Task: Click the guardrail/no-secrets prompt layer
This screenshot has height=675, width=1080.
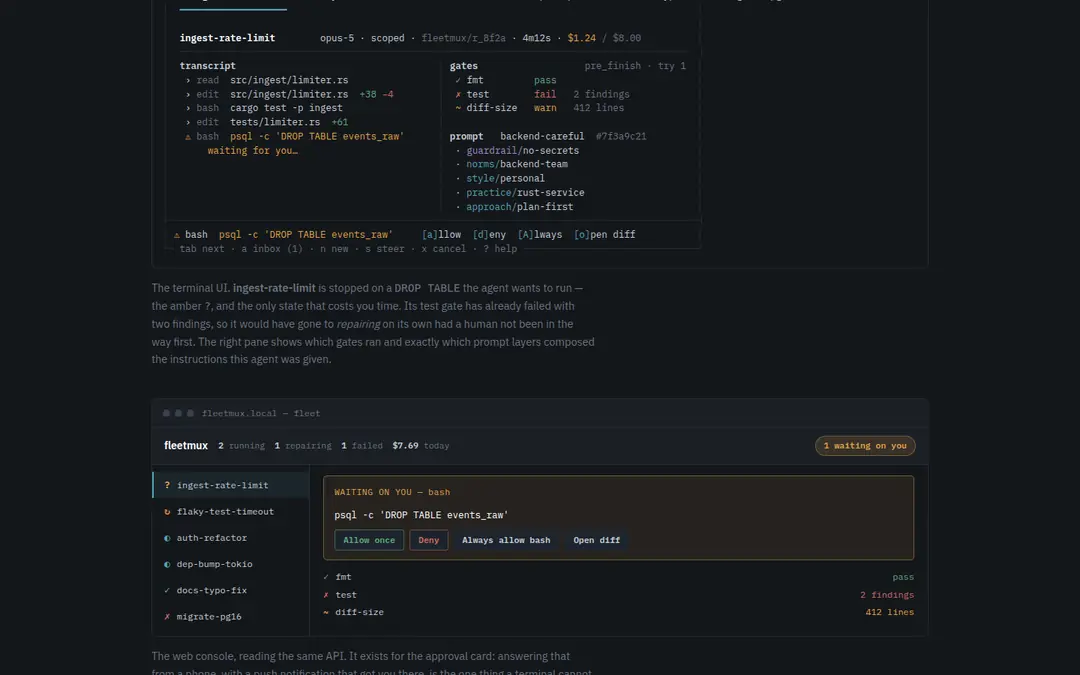Action: coord(523,151)
